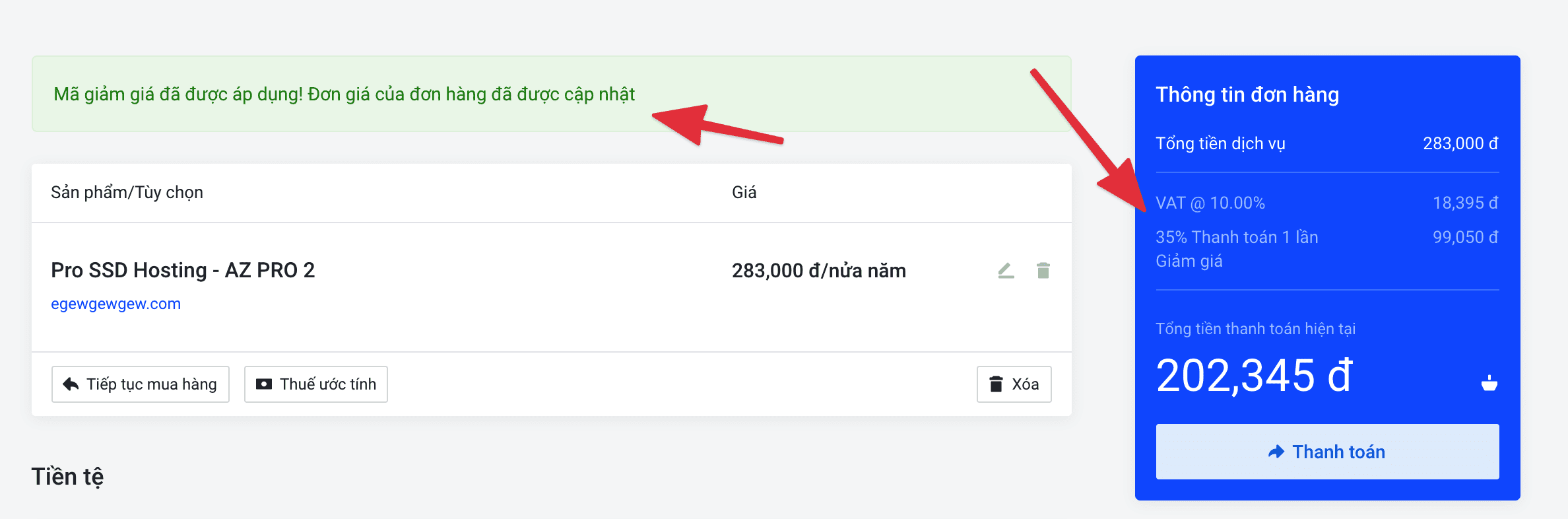Open the egewgewgew.com domain link
The height and width of the screenshot is (519, 1568).
click(x=115, y=304)
